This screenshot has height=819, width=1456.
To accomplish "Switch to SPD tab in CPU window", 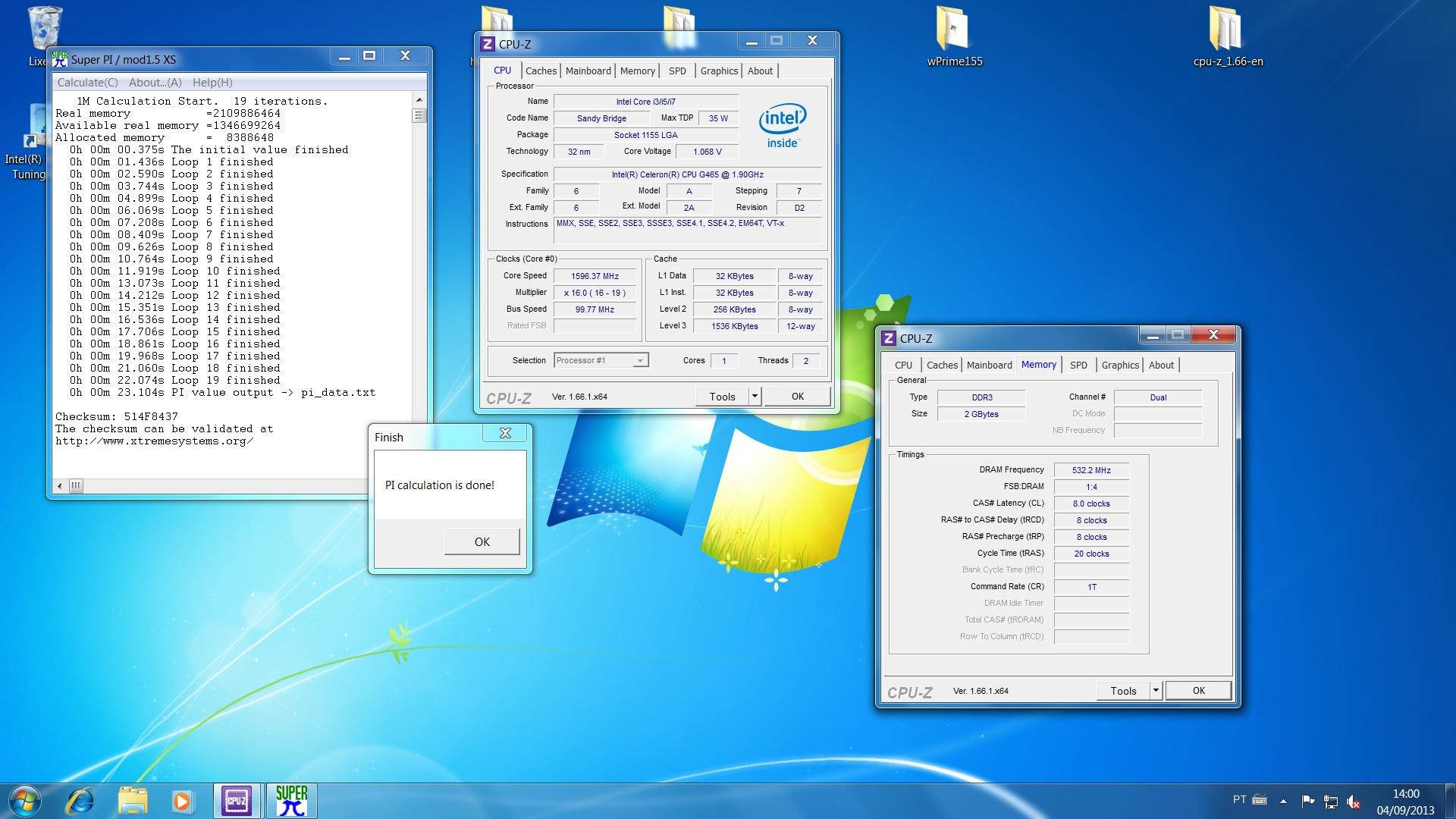I will (677, 71).
